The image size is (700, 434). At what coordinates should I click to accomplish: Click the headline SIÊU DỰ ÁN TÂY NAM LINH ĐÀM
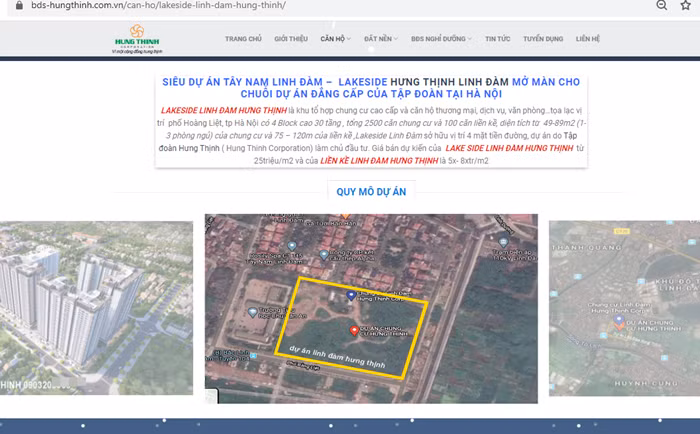242,82
